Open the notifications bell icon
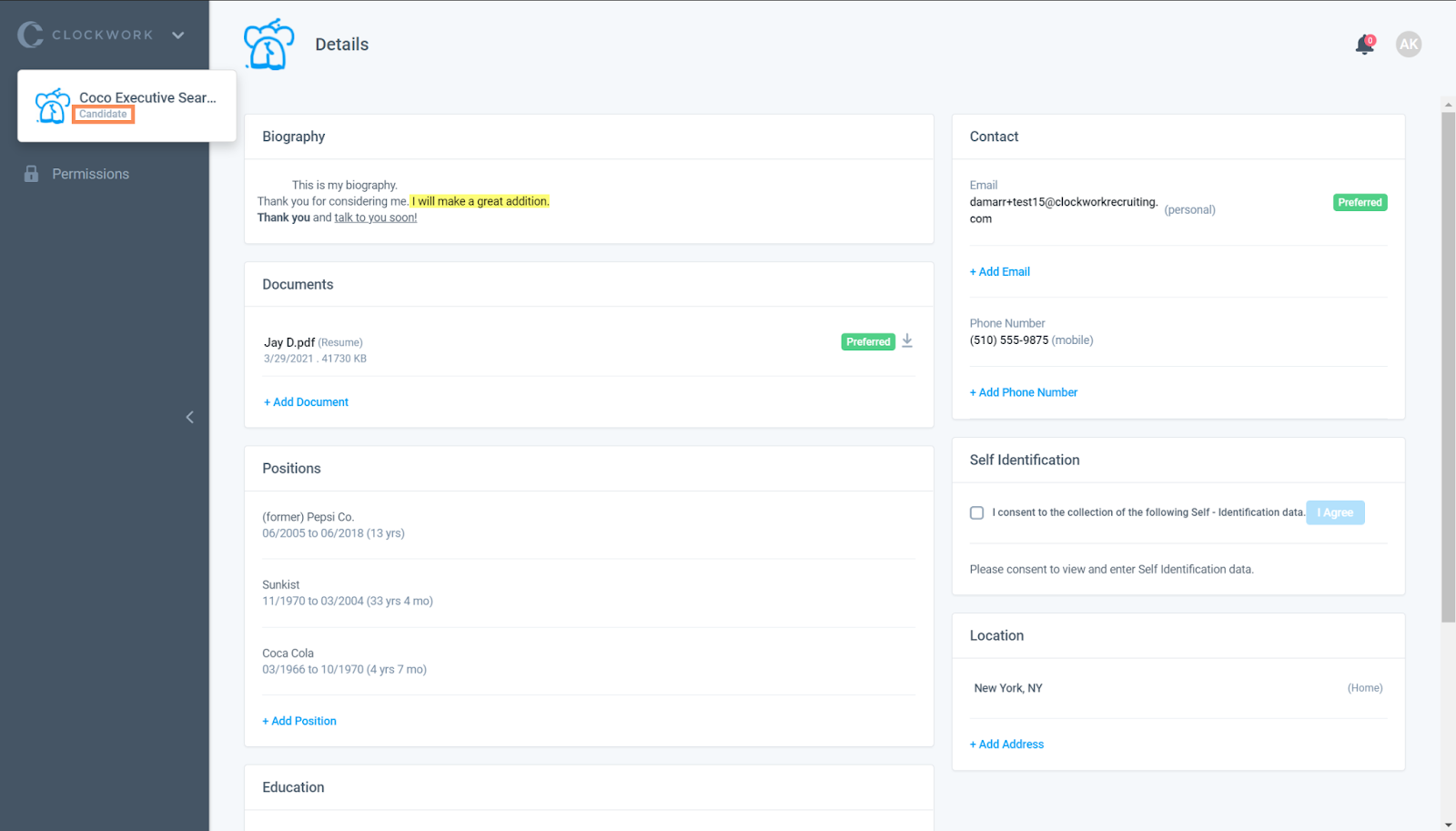This screenshot has height=831, width=1456. pyautogui.click(x=1364, y=45)
